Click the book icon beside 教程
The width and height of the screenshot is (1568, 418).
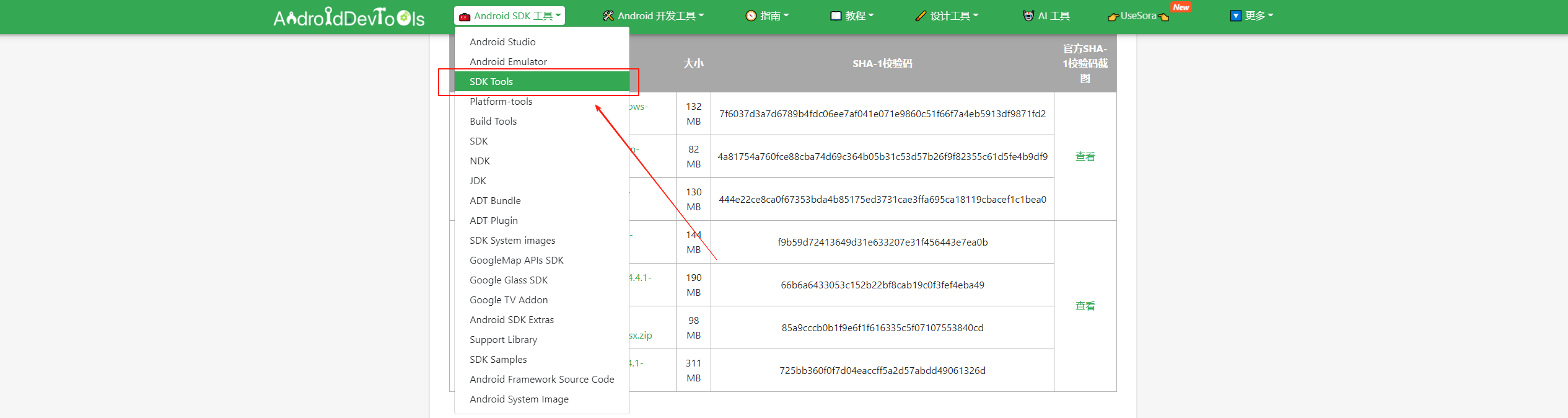(836, 16)
